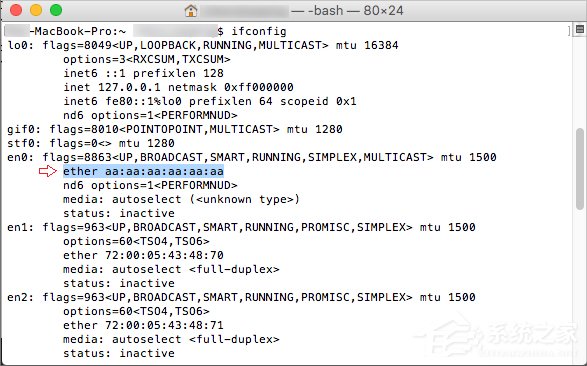Minimize the window using yellow button
The height and width of the screenshot is (366, 587).
pyautogui.click(x=36, y=10)
